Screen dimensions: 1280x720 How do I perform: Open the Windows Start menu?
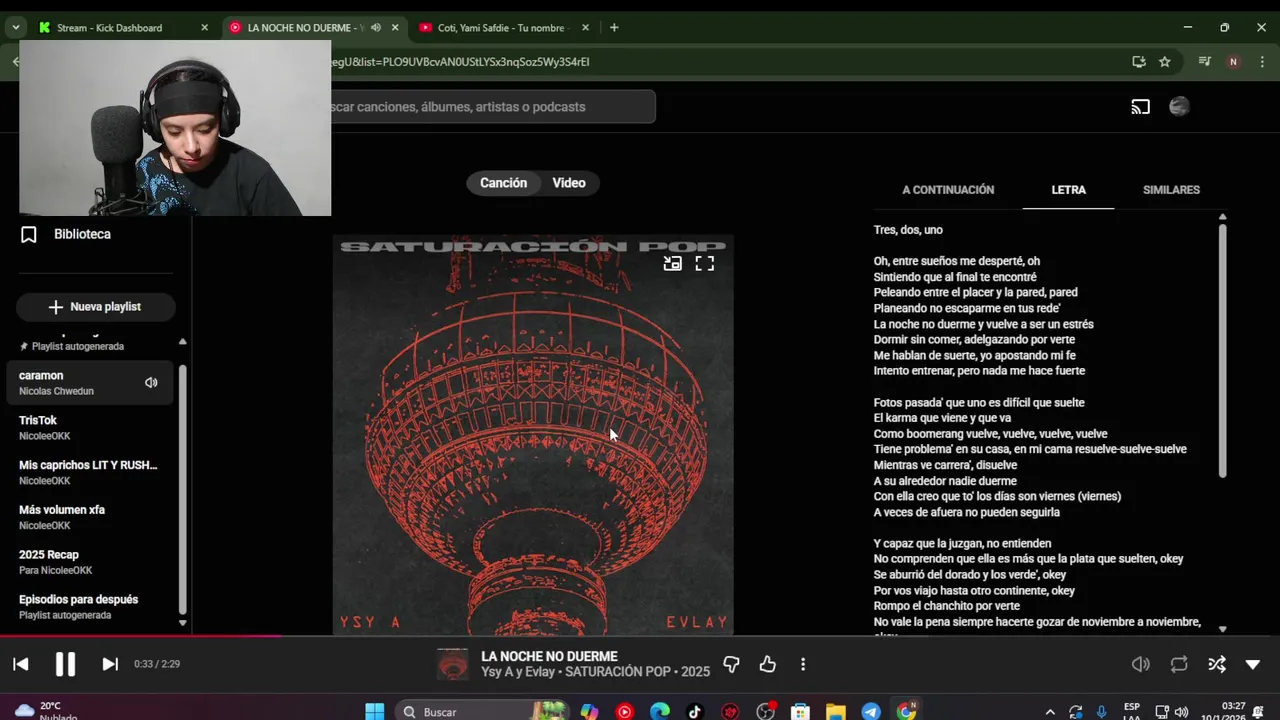(375, 712)
